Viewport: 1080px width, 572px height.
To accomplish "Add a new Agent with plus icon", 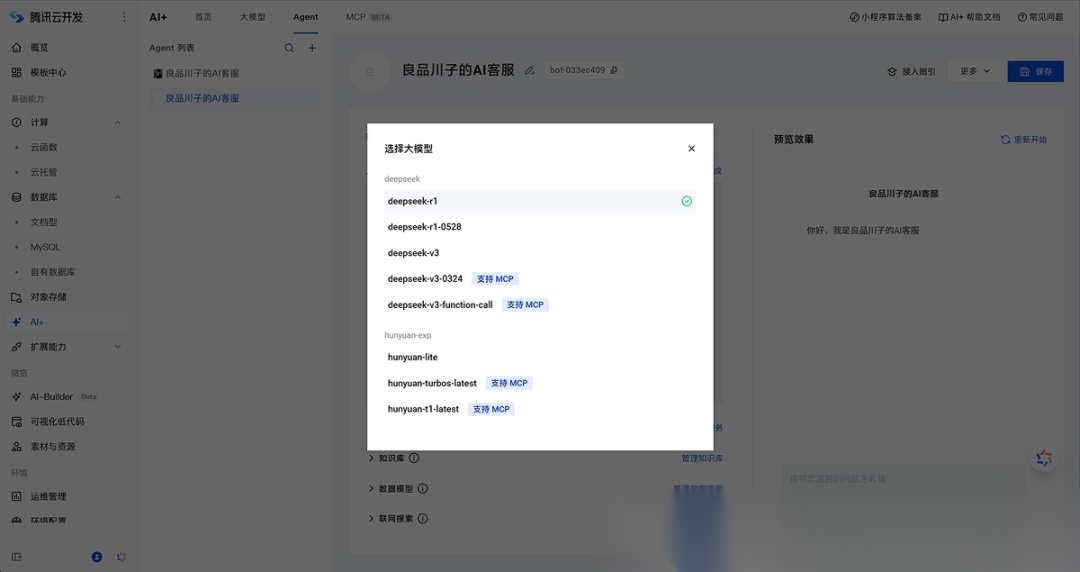I will click(312, 48).
